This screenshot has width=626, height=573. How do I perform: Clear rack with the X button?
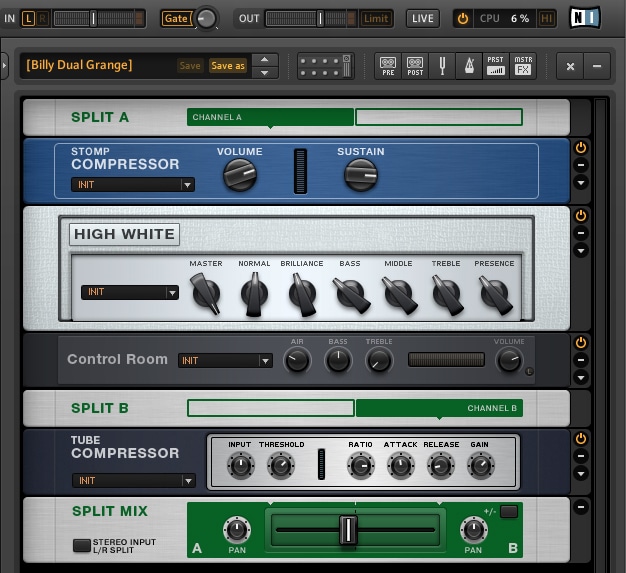(570, 66)
